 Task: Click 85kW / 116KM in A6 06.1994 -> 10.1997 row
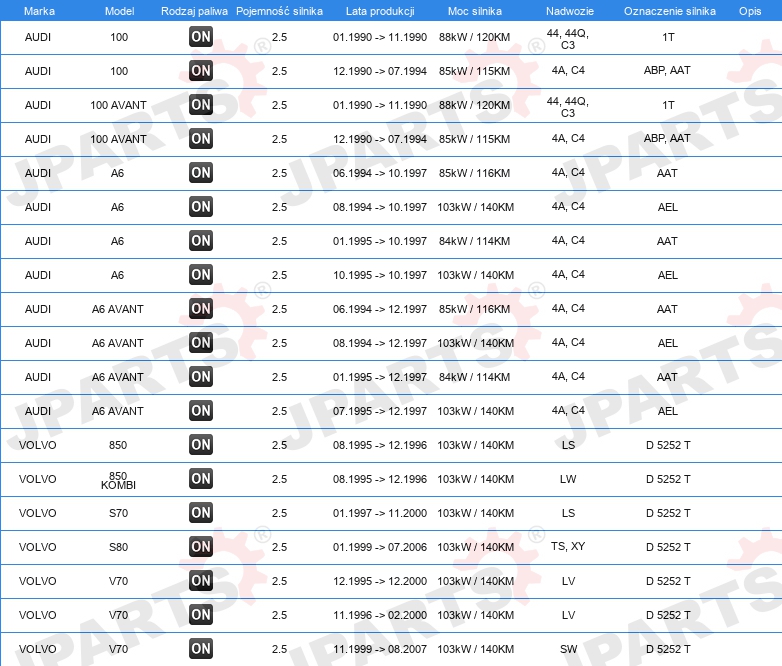click(x=474, y=173)
